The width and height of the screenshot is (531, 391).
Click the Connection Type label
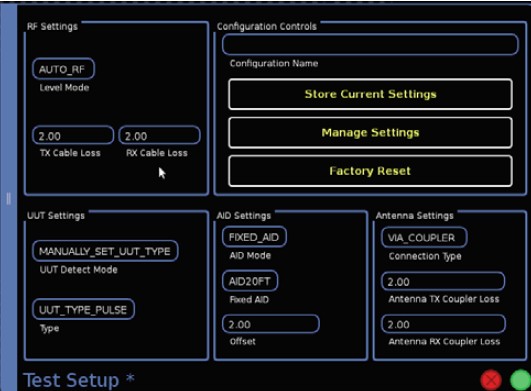(x=425, y=256)
